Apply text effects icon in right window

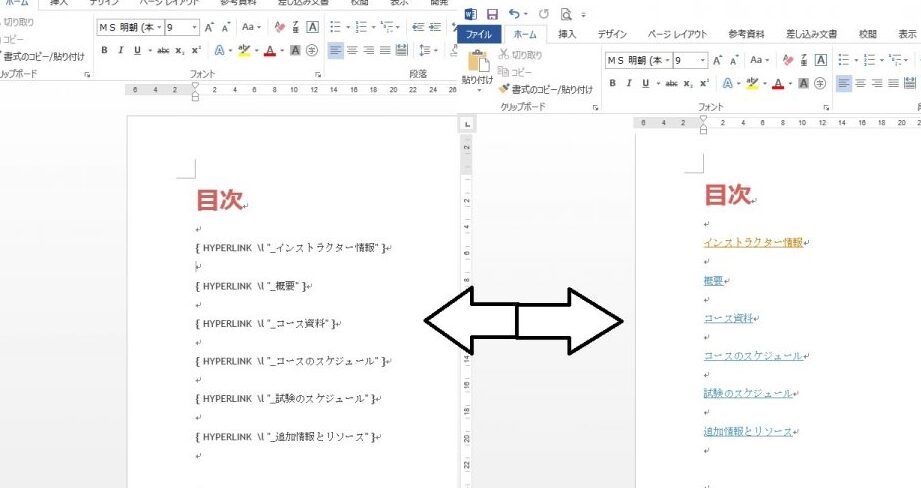(x=727, y=83)
